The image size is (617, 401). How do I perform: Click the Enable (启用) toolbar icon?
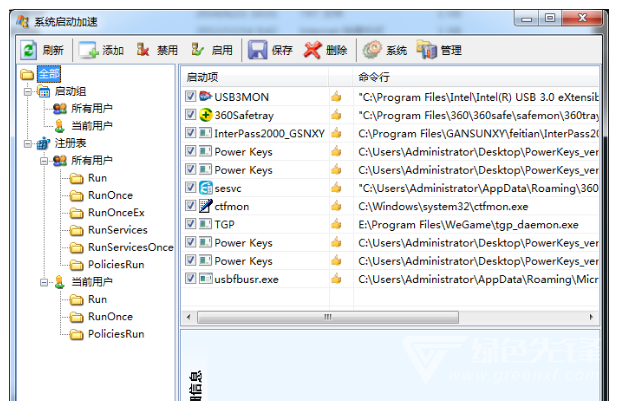click(x=197, y=50)
